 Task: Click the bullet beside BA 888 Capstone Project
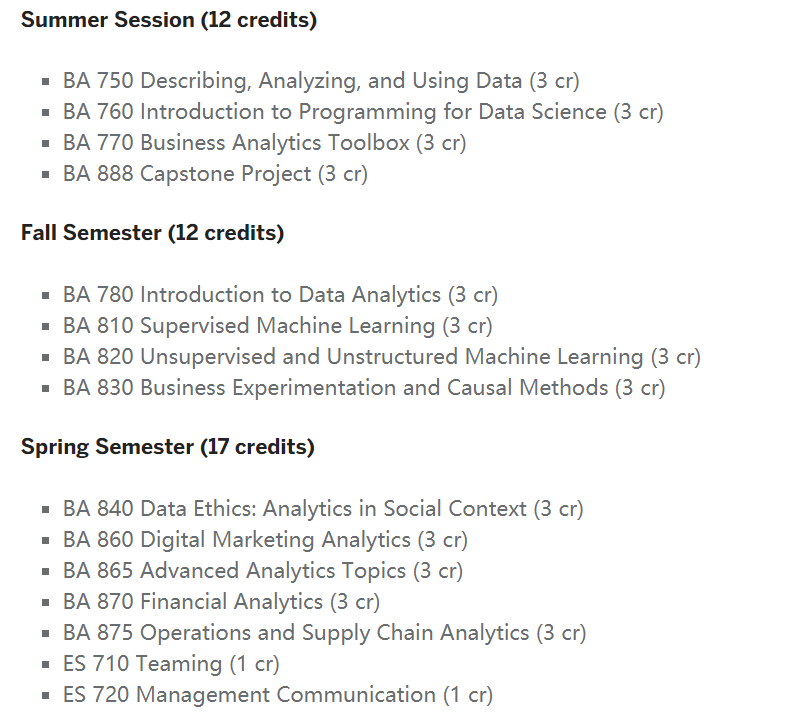[46, 175]
